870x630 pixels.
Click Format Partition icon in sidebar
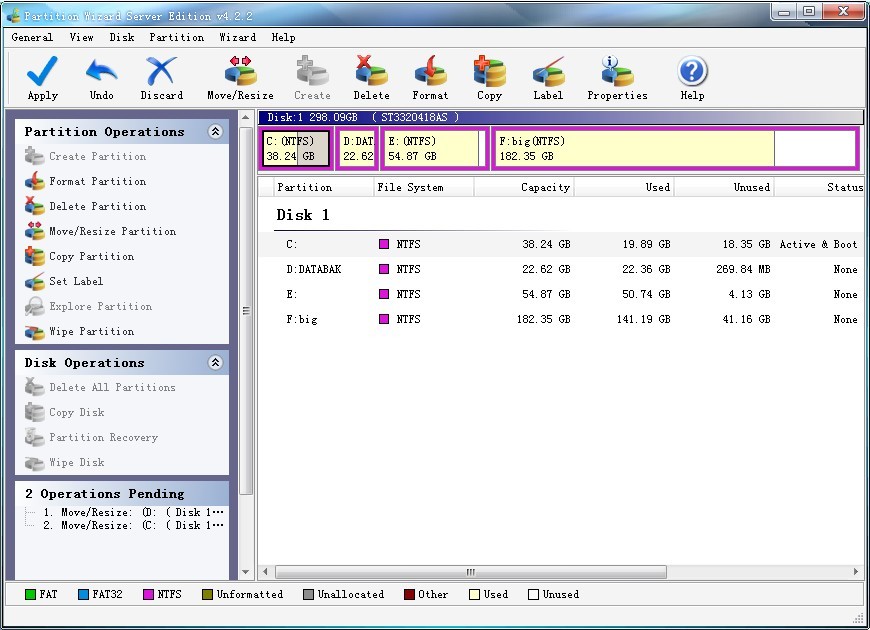[34, 181]
